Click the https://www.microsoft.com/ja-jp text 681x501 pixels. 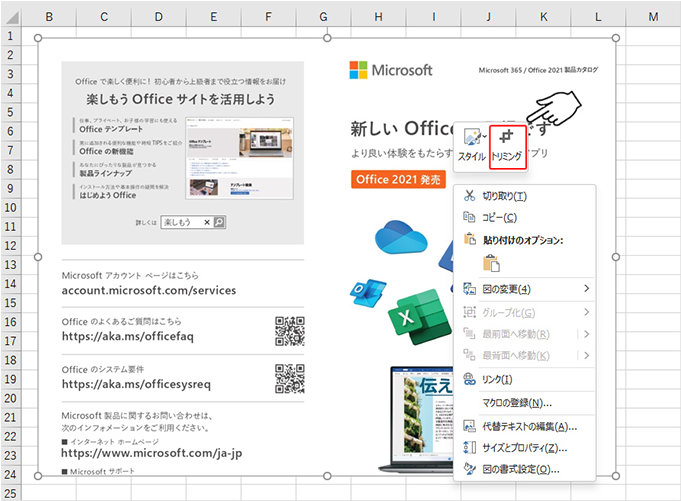[152, 453]
